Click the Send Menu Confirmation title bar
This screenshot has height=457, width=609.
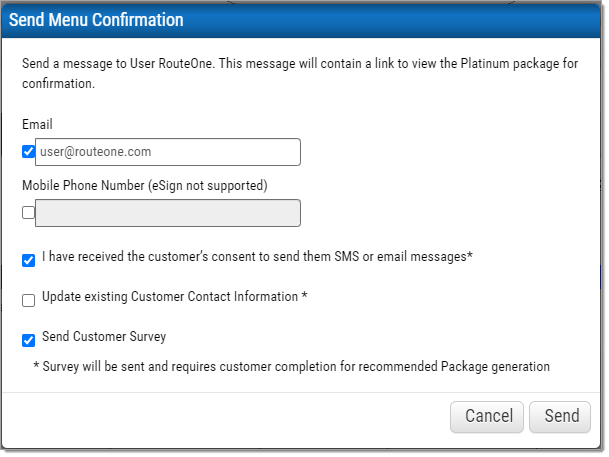coord(301,20)
